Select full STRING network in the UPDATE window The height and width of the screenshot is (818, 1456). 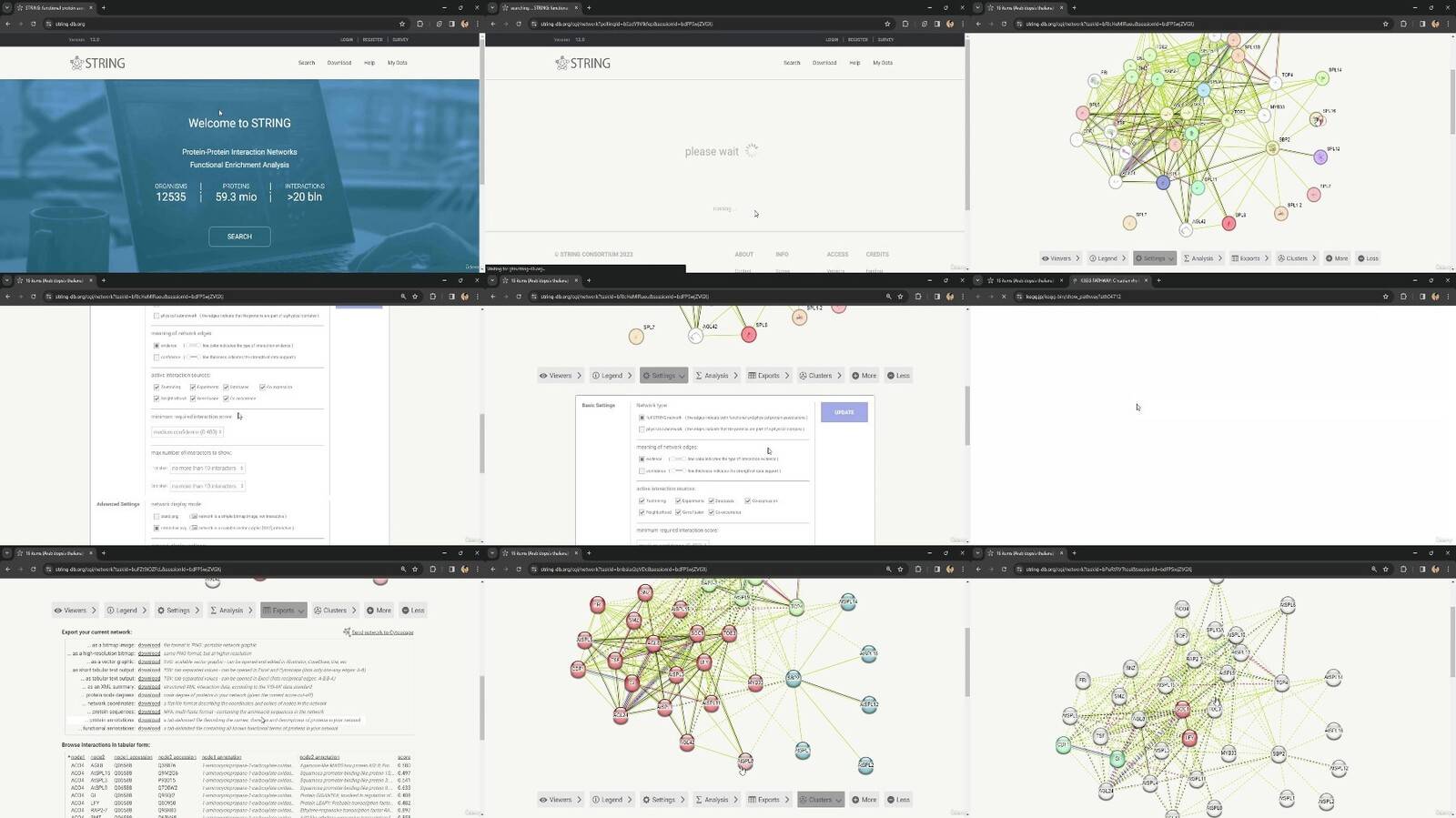[x=642, y=418]
